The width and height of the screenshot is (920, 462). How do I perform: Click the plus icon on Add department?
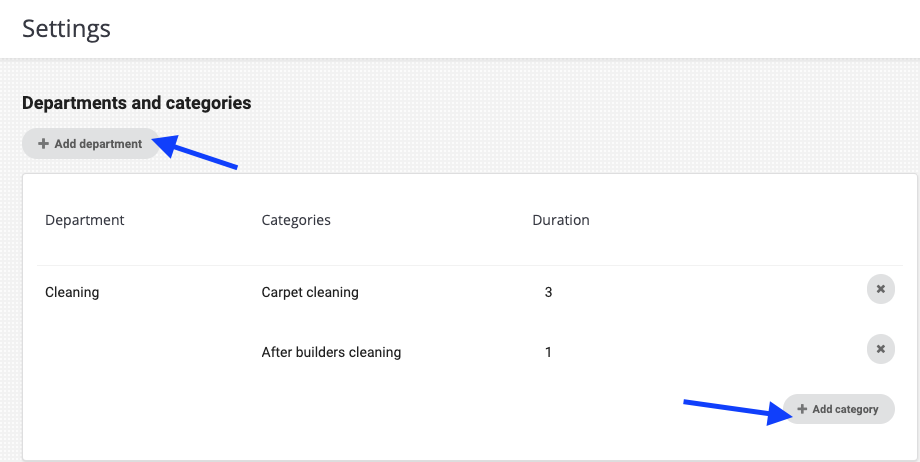[43, 144]
